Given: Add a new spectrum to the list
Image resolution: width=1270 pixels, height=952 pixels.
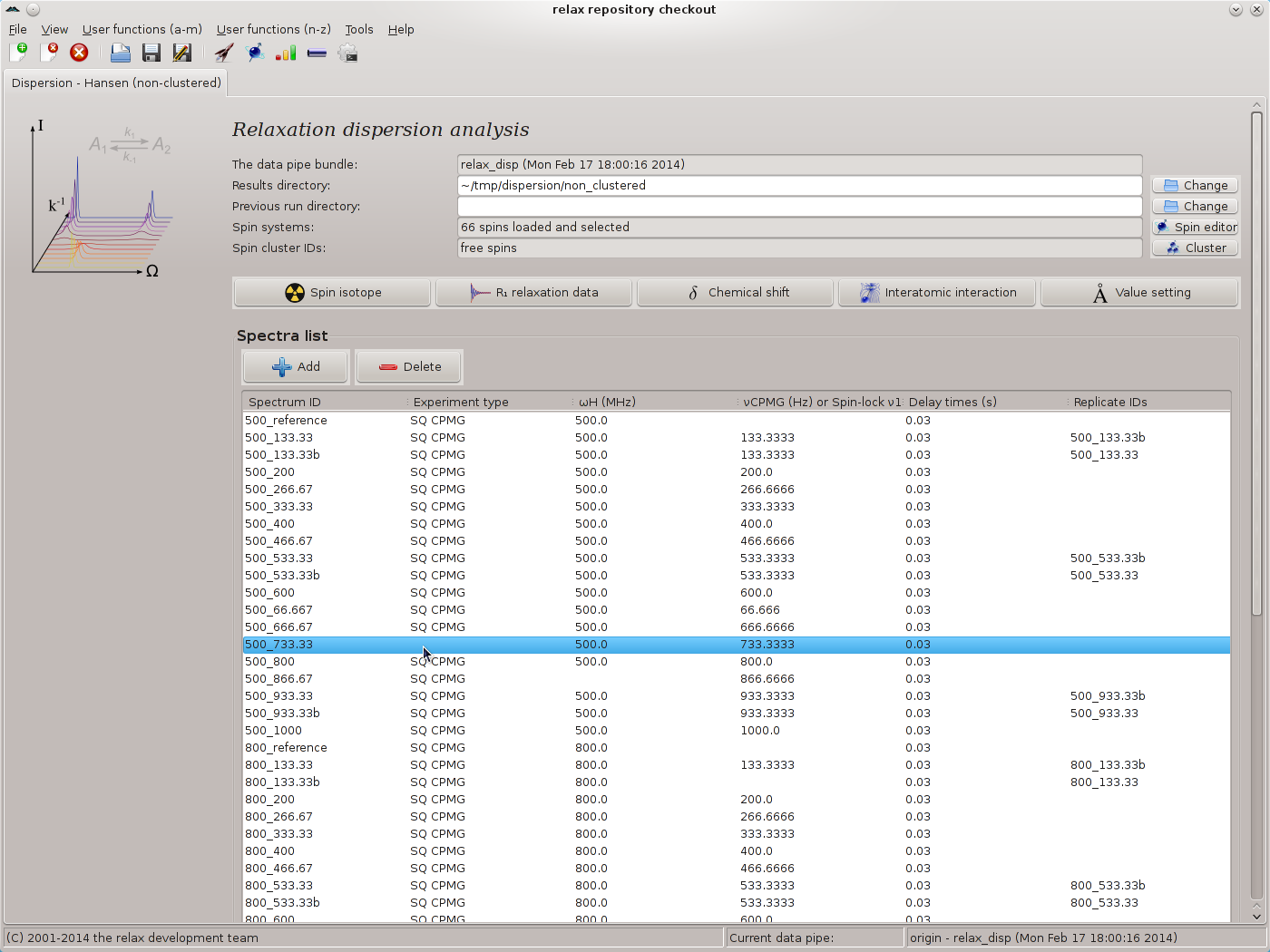Looking at the screenshot, I should [296, 366].
